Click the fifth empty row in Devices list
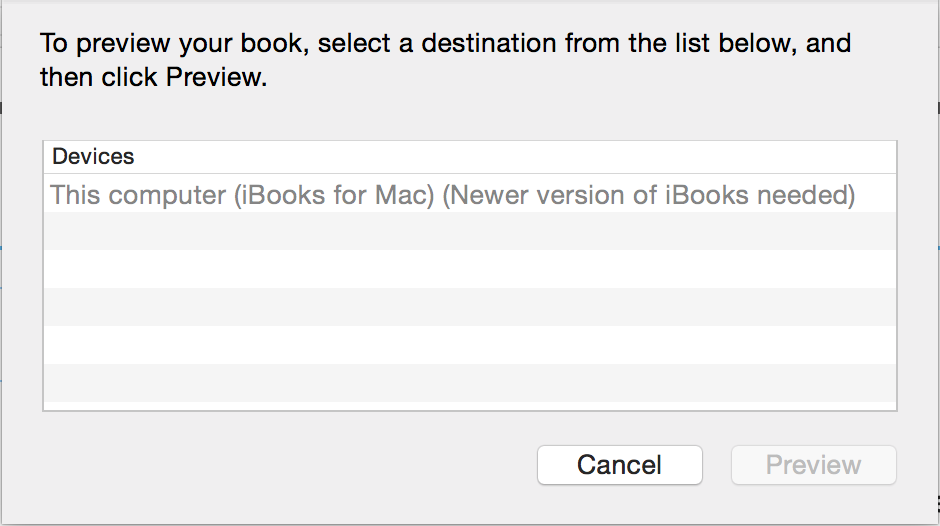940x526 pixels. [x=470, y=383]
